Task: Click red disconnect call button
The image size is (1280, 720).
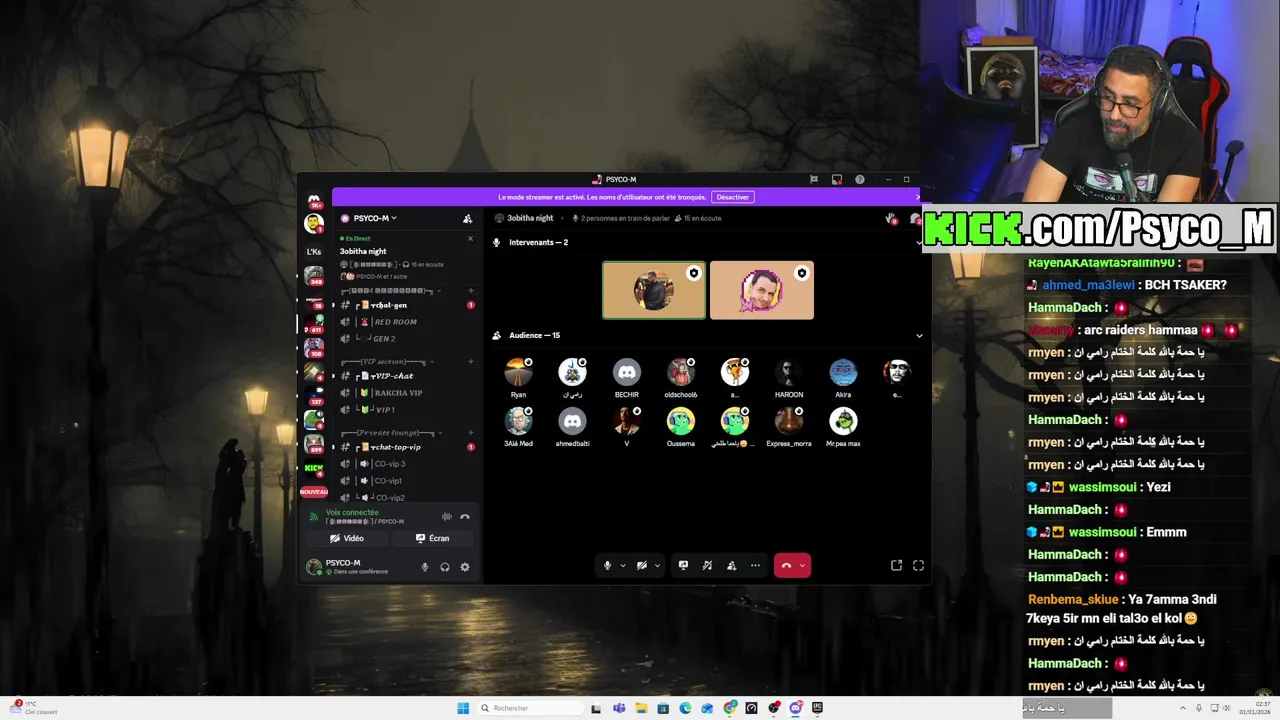Action: pyautogui.click(x=786, y=565)
